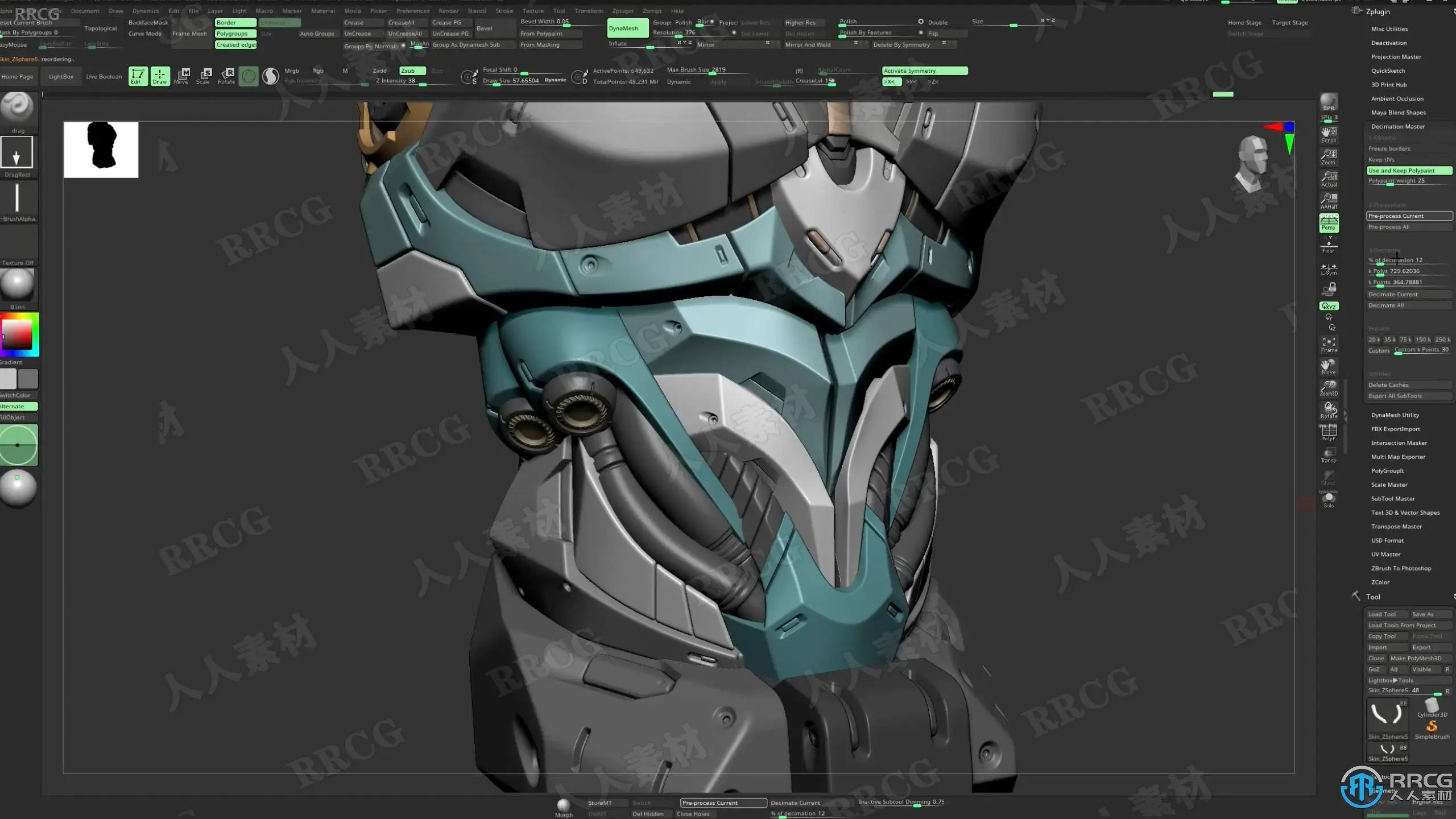This screenshot has width=1456, height=819.
Task: Expand the SubTool Master section
Action: (1392, 498)
